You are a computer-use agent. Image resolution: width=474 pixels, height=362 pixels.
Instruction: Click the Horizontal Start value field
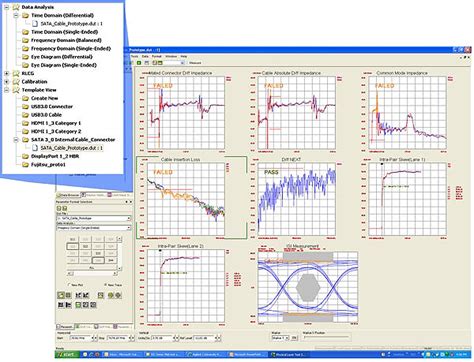pyautogui.click(x=80, y=338)
